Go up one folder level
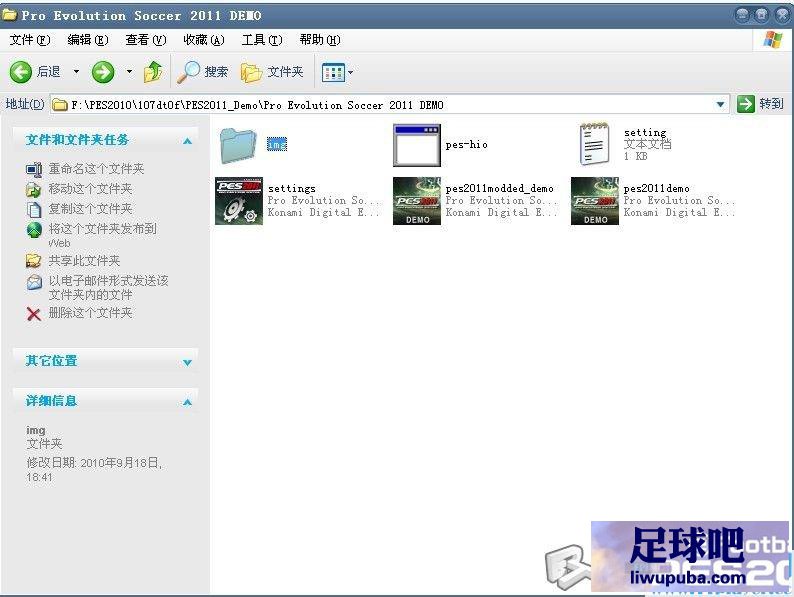The height and width of the screenshot is (597, 794). [x=152, y=72]
